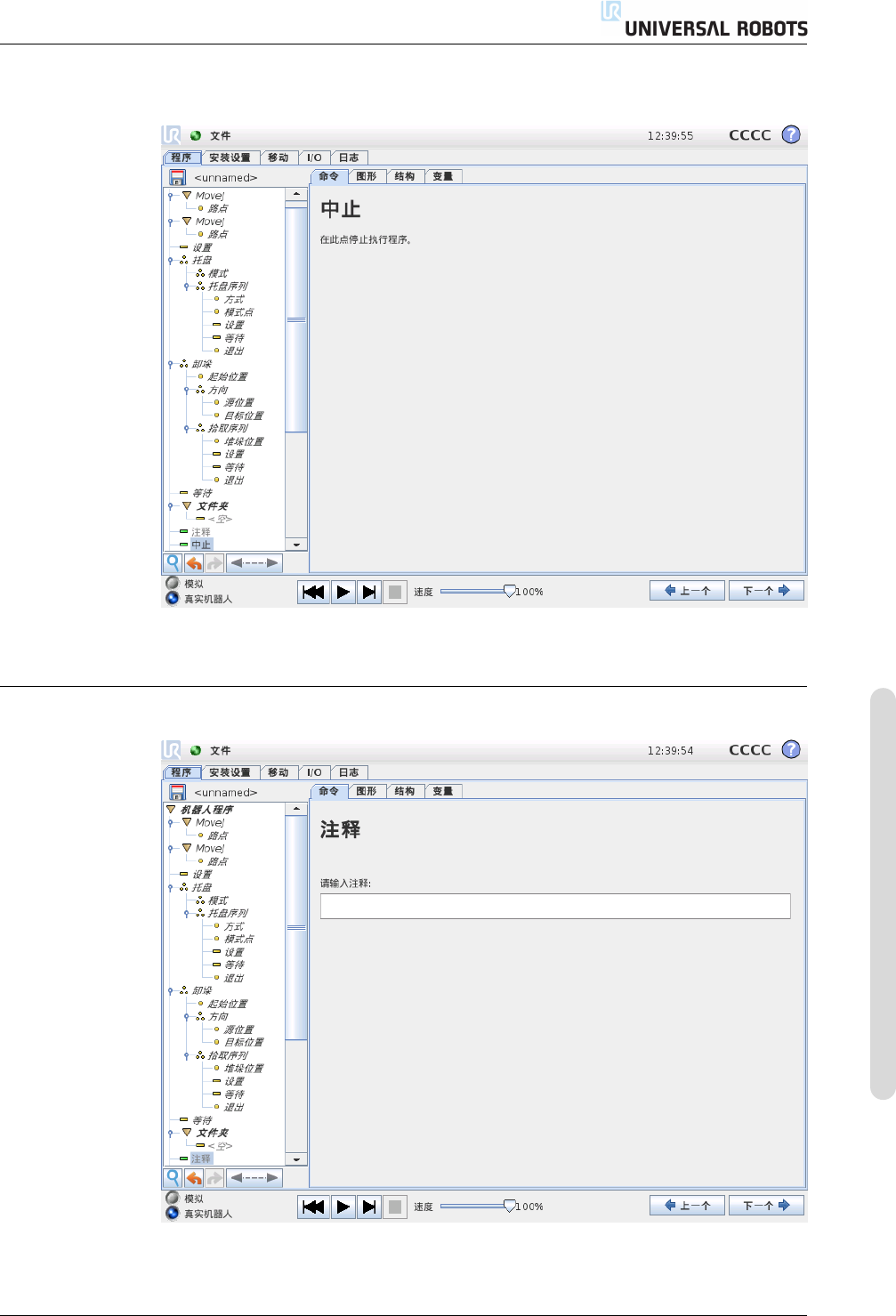Select 堆垛位置 node in upper screenshot tree
Viewport: 896px width, 1316px height.
[x=244, y=441]
